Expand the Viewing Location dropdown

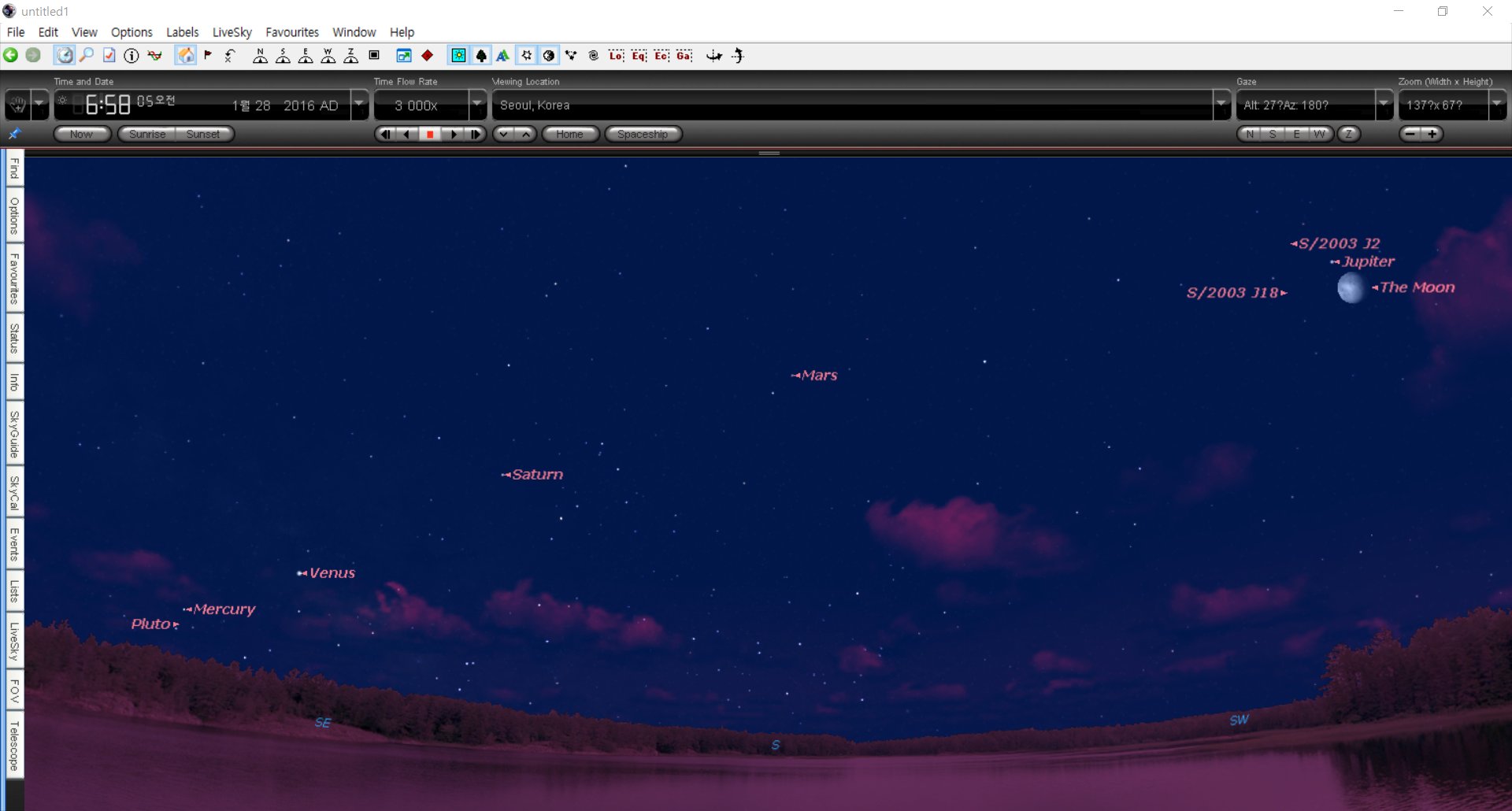point(1221,104)
